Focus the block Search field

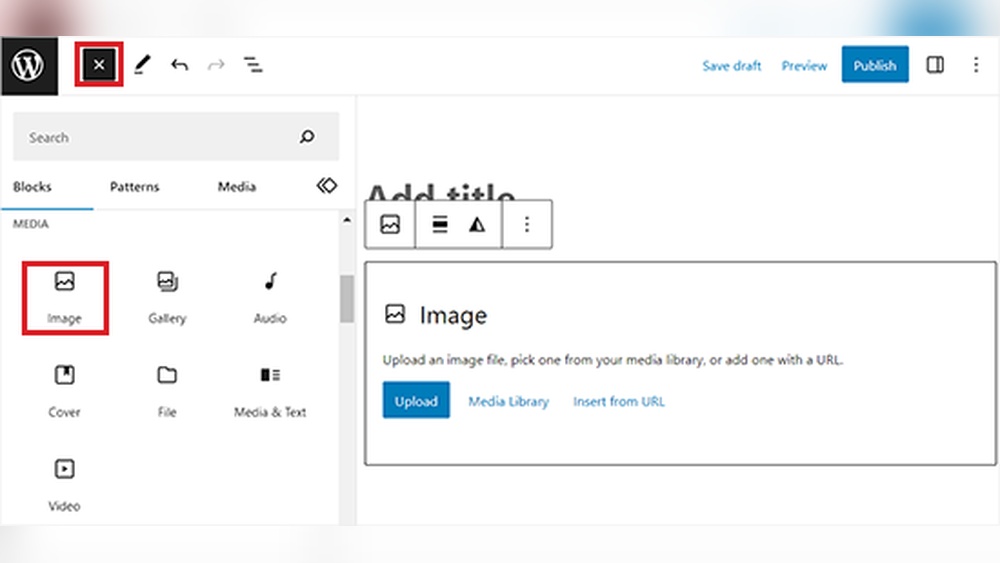175,136
